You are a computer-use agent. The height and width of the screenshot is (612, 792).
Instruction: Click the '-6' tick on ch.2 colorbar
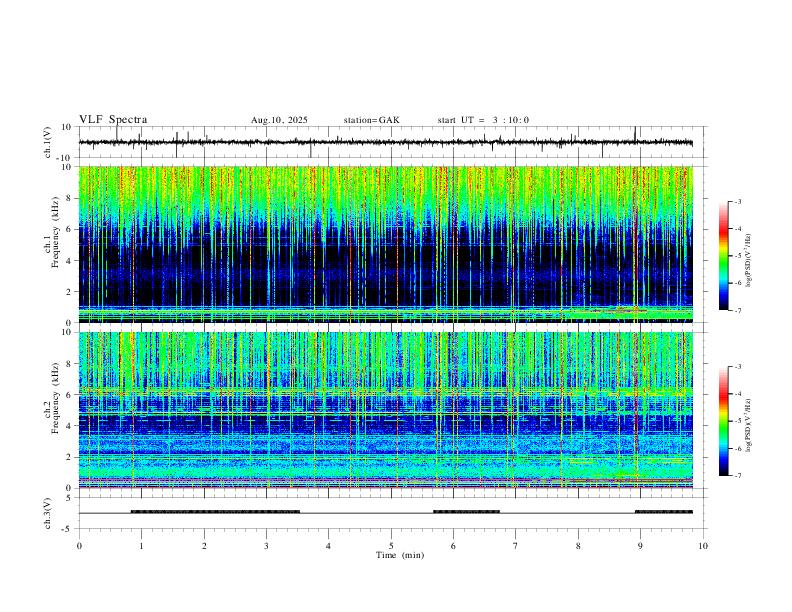pos(737,448)
